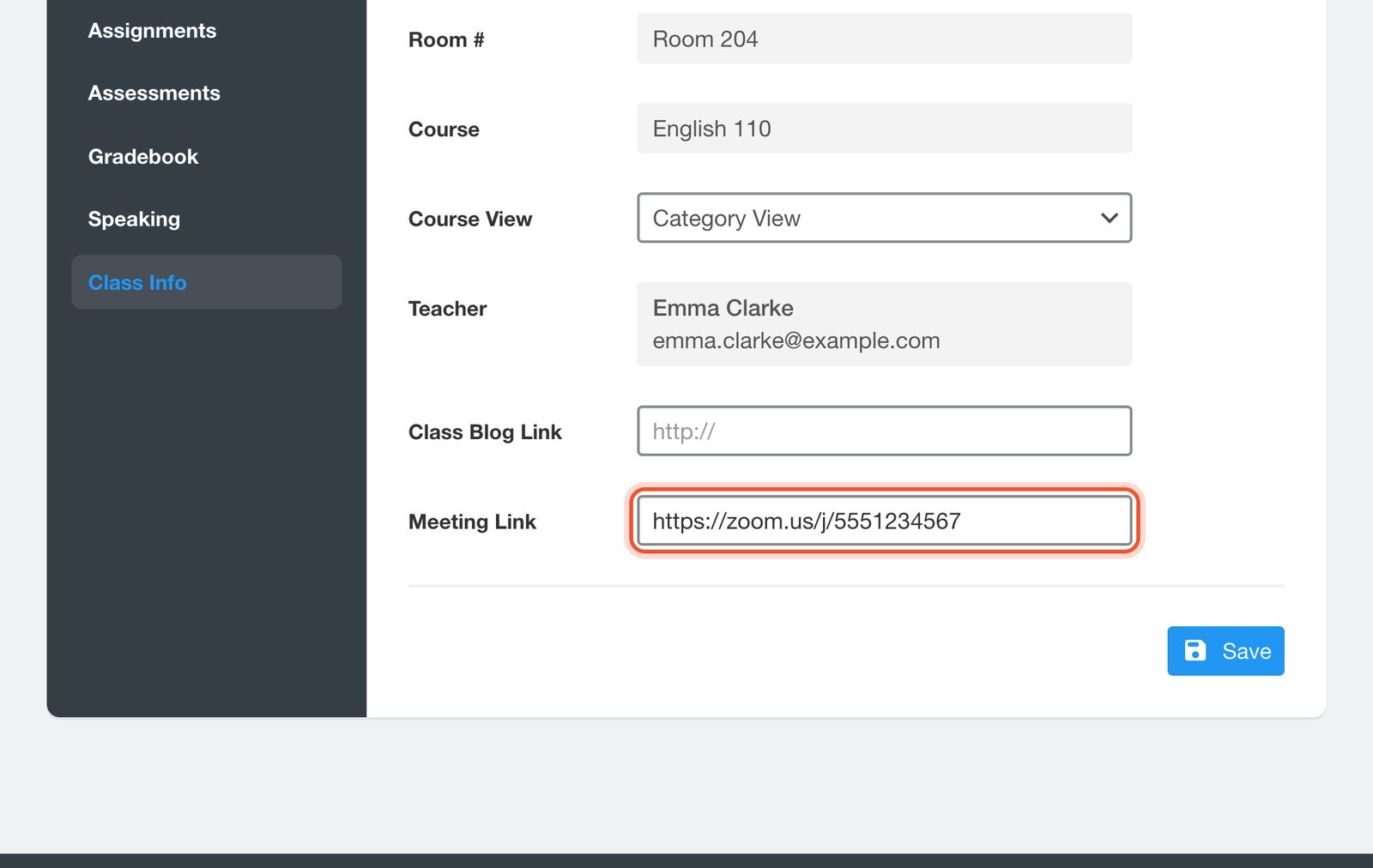Image resolution: width=1373 pixels, height=868 pixels.
Task: Select the Class Info sidebar item
Action: [207, 282]
